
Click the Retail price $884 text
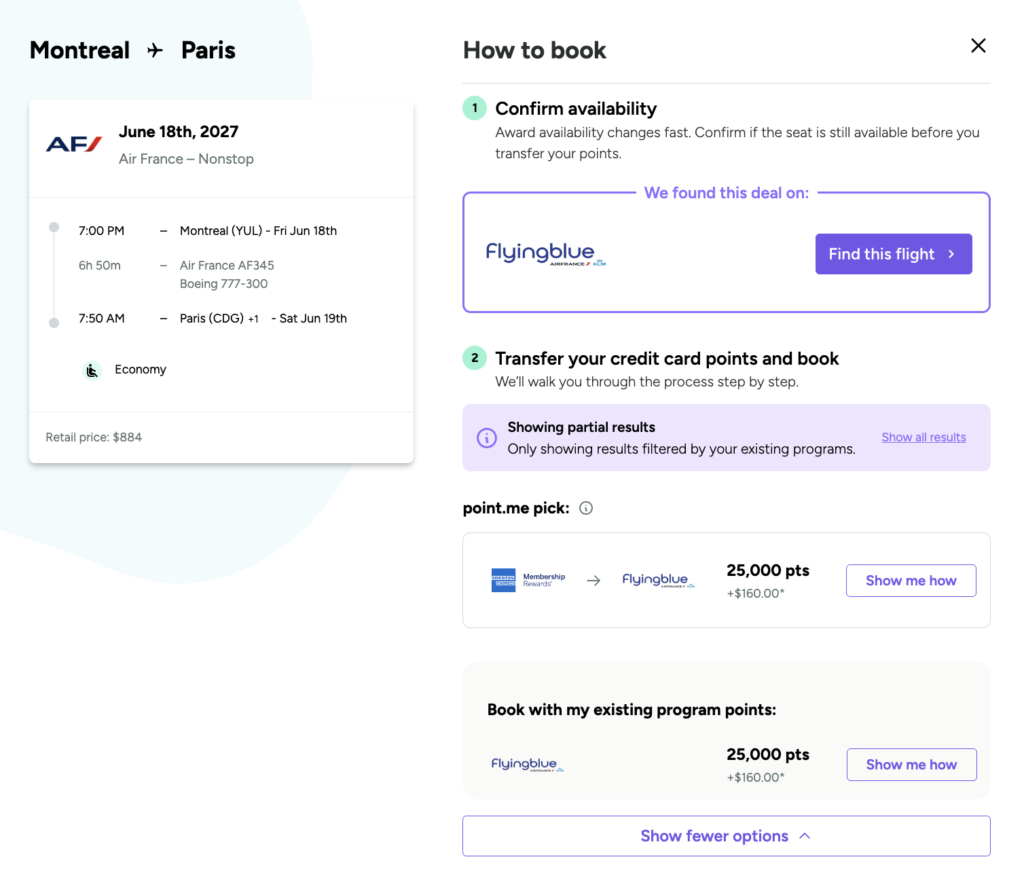[x=93, y=437]
